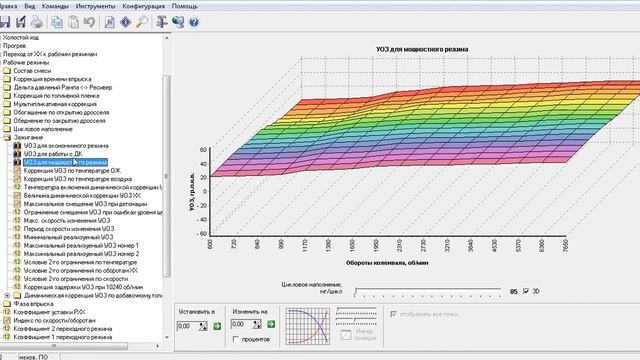Toggle the отображать все точки checkbox

(x=393, y=314)
